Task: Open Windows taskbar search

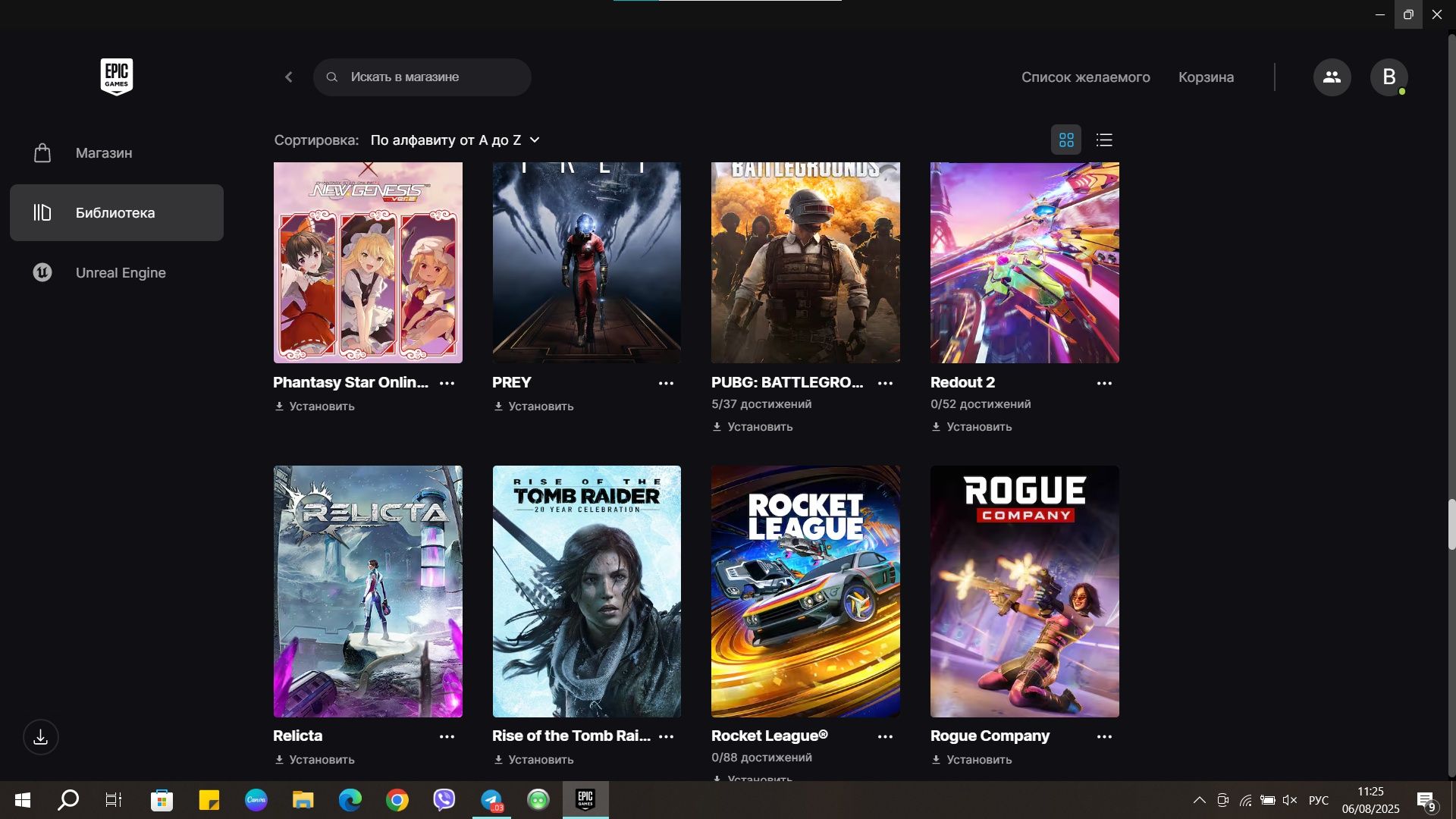Action: coord(68,800)
